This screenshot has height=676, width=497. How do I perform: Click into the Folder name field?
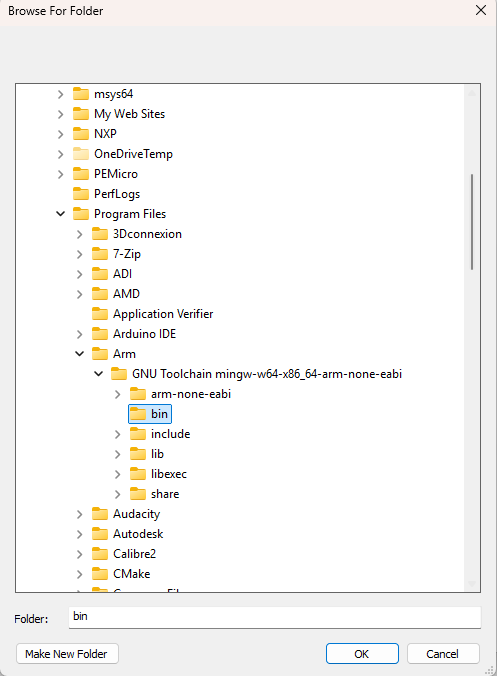pyautogui.click(x=275, y=617)
